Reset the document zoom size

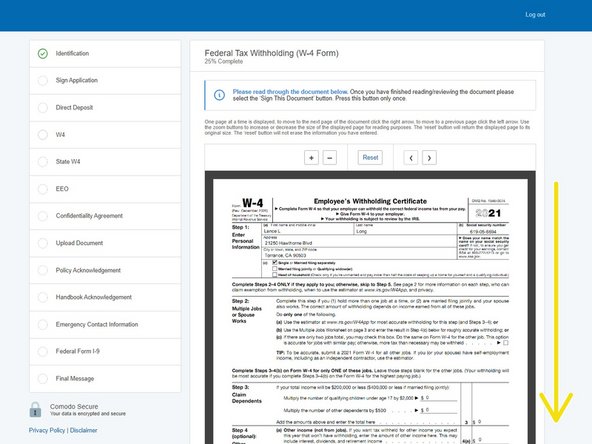[370, 157]
